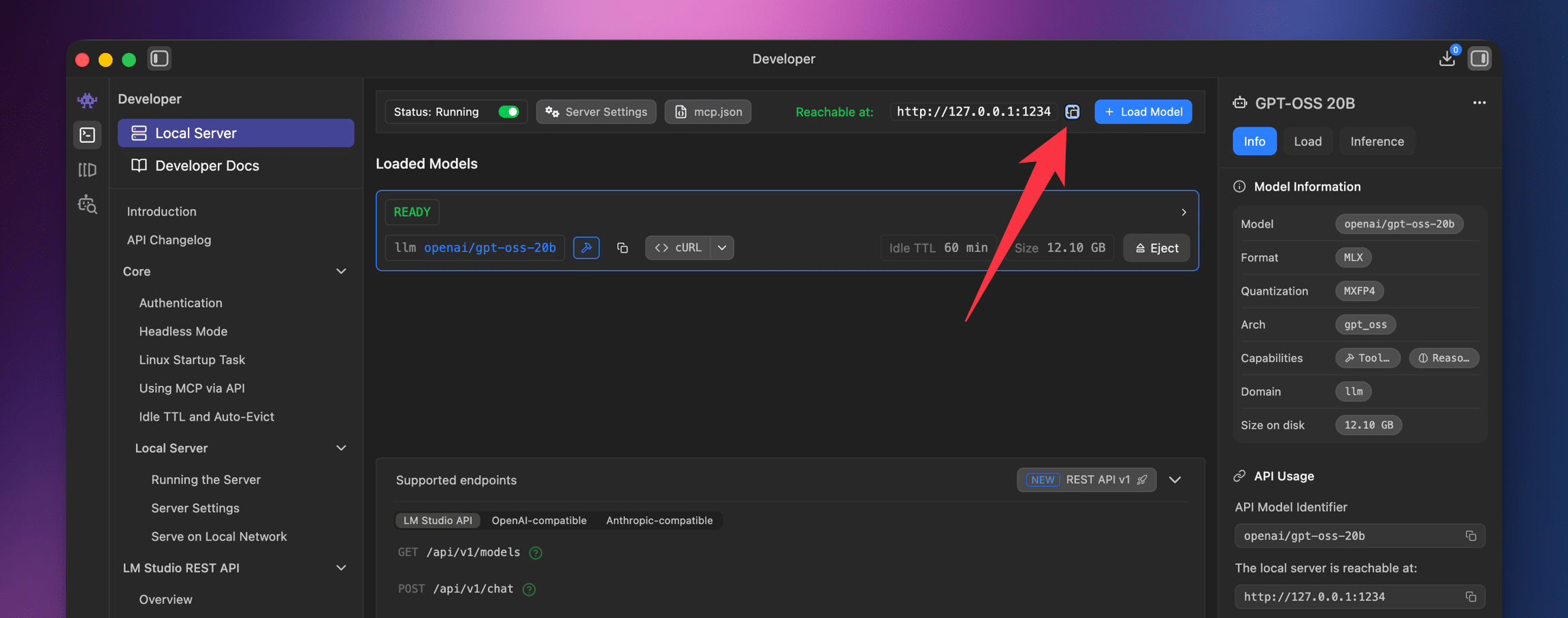Copy the server URL next to Reachable at

coord(1072,112)
